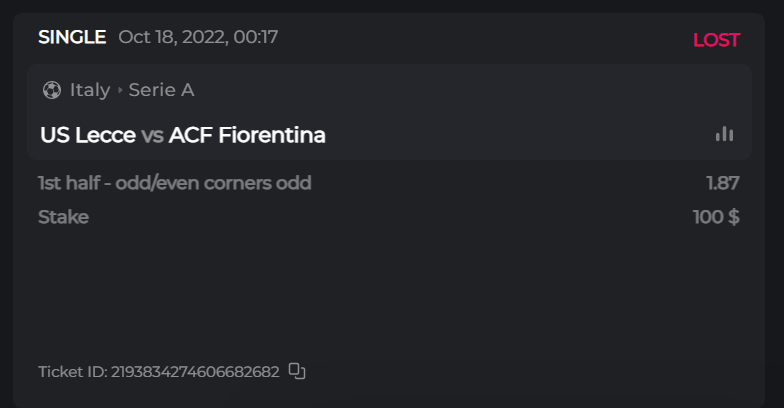The height and width of the screenshot is (408, 784).
Task: Click the 00:17 bet time
Action: (x=256, y=38)
